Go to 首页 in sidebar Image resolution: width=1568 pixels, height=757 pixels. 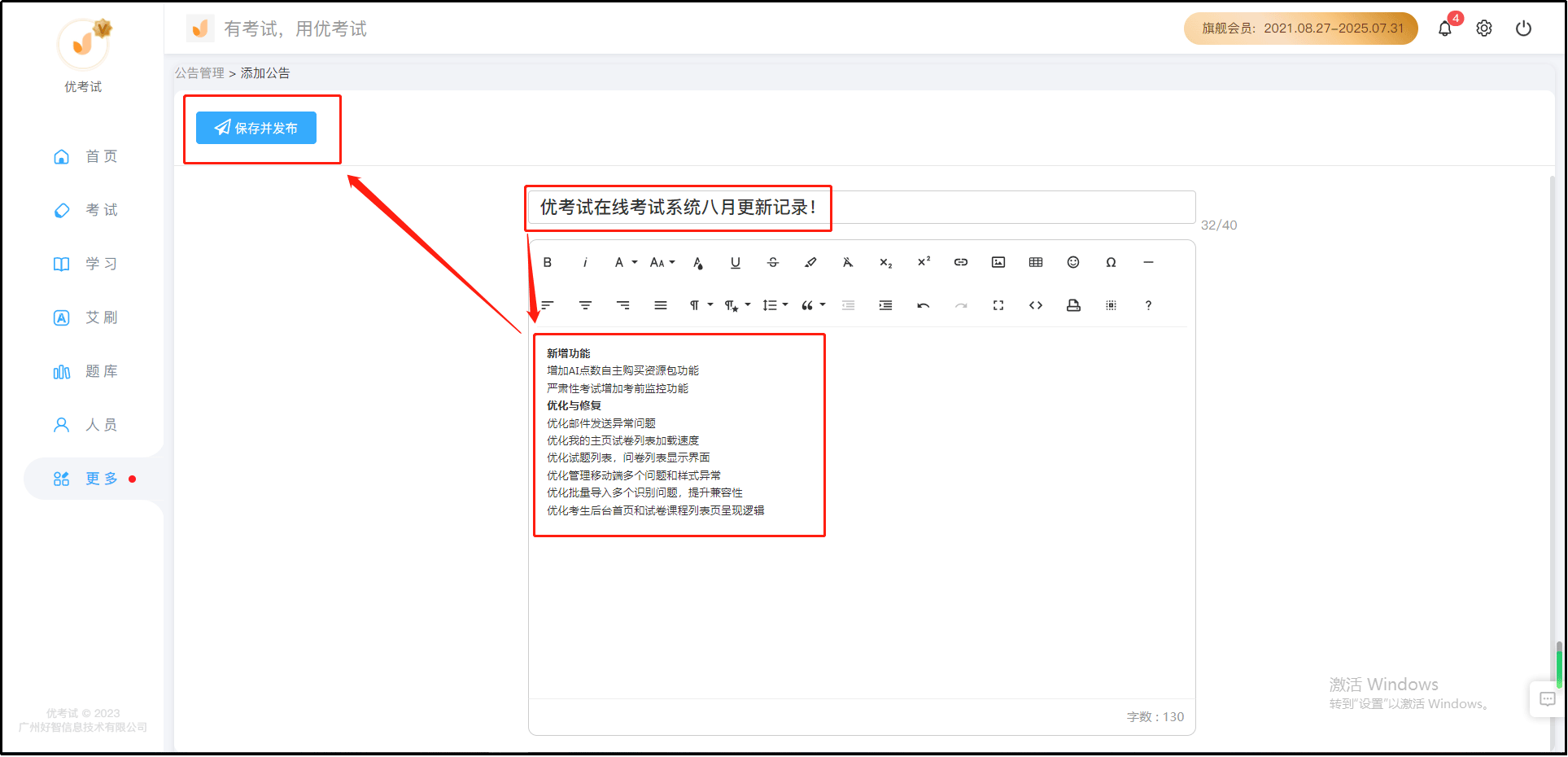pyautogui.click(x=85, y=156)
